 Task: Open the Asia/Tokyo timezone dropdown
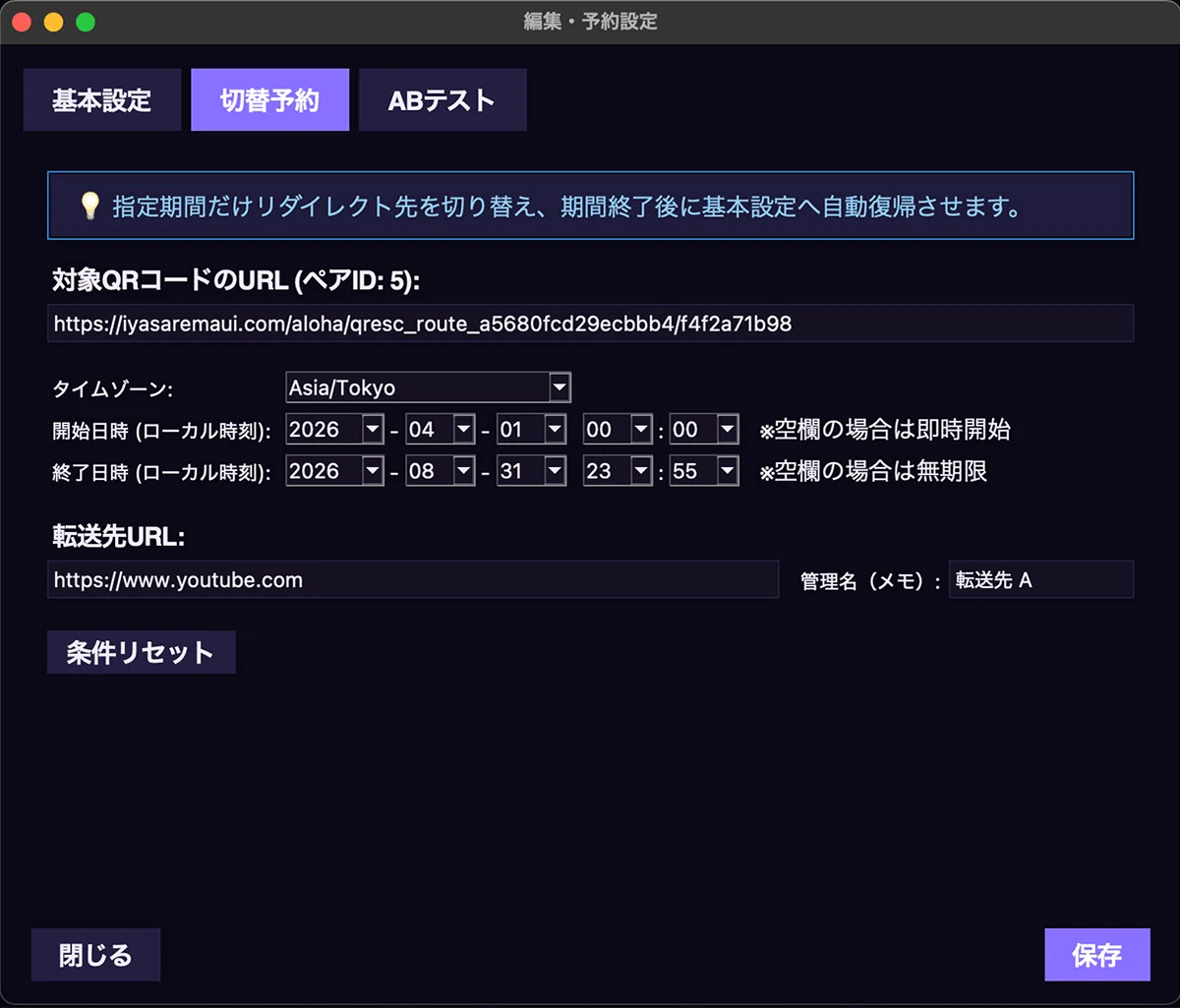pyautogui.click(x=429, y=387)
